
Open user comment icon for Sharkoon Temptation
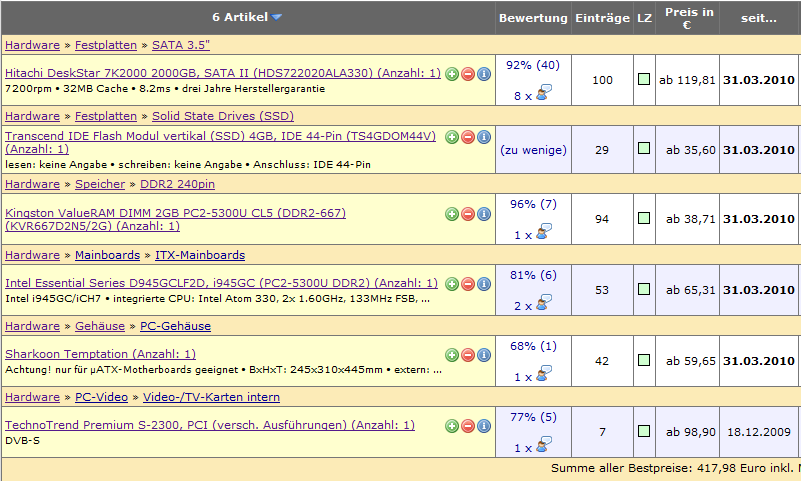[544, 374]
